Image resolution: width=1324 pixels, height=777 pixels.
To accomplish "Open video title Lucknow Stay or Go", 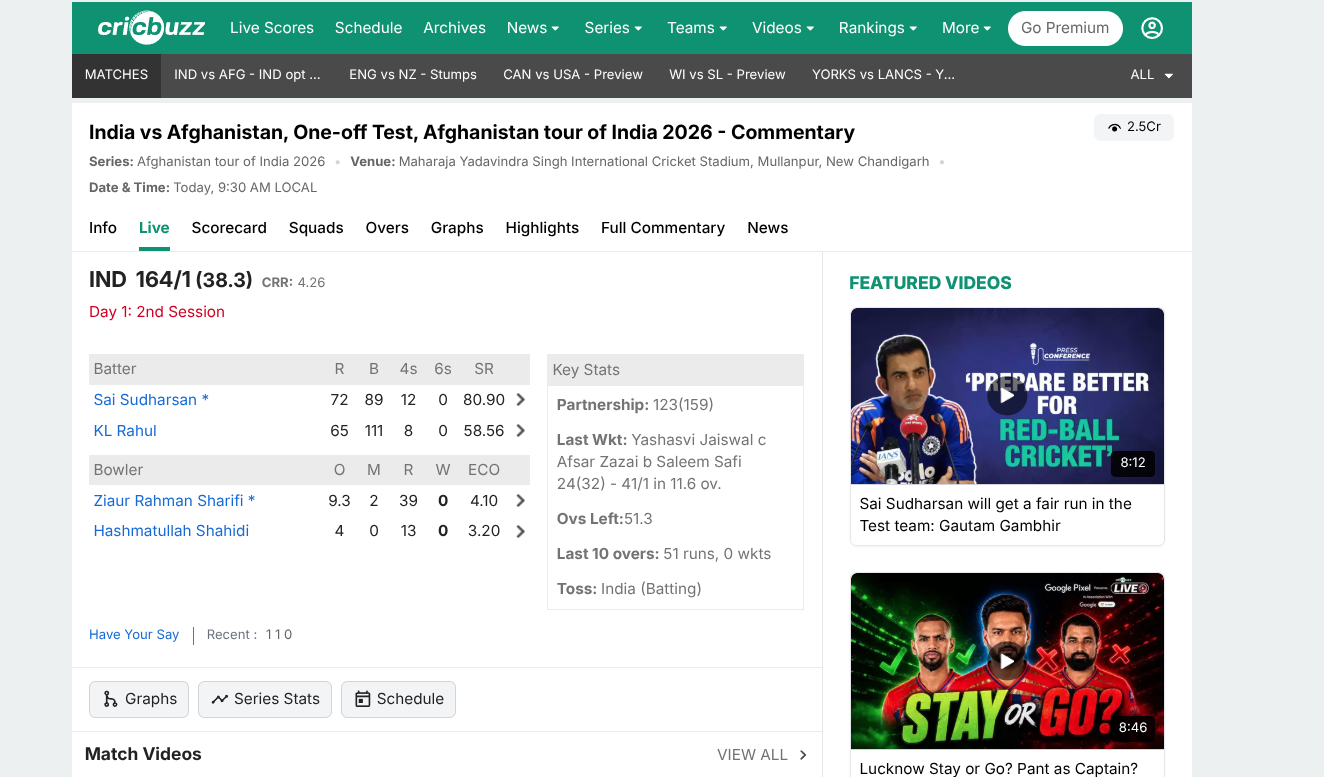I will coord(999,769).
